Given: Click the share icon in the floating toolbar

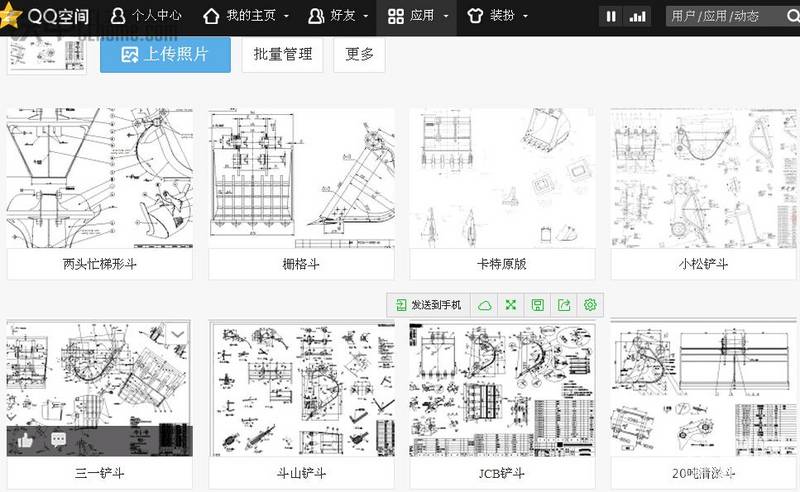Looking at the screenshot, I should click(564, 305).
